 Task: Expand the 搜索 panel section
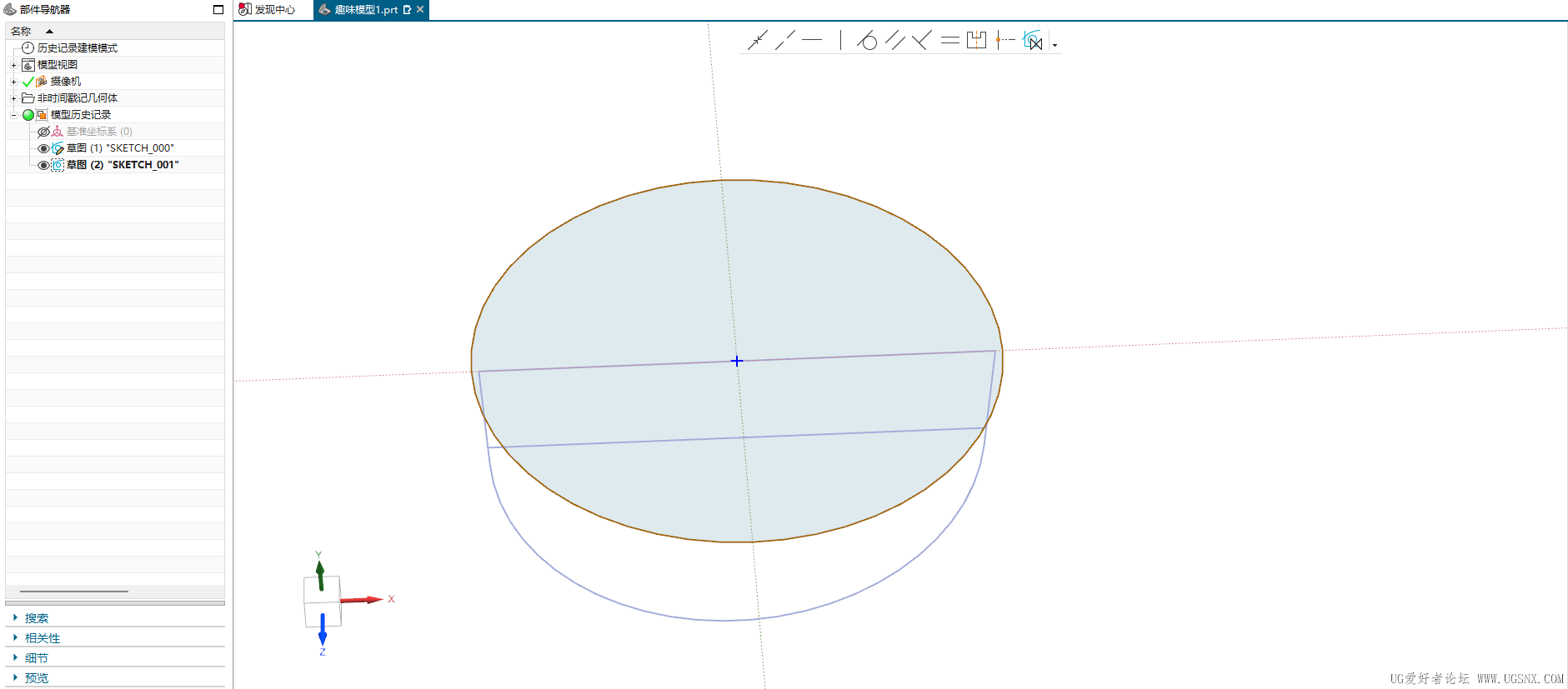click(x=36, y=618)
